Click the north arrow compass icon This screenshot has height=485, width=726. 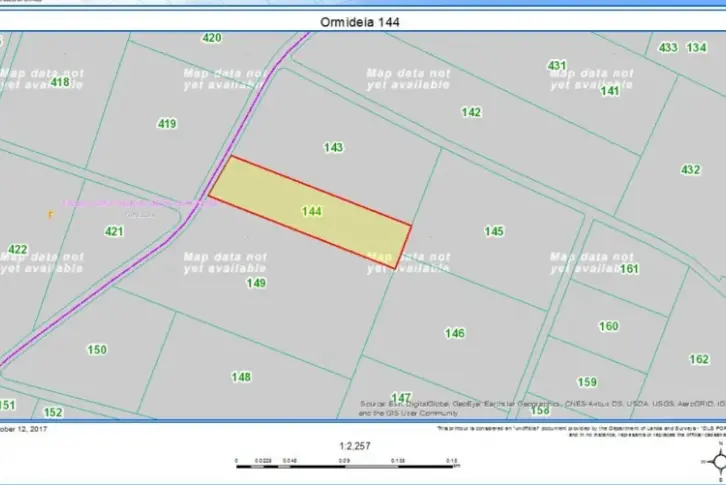coord(716,463)
